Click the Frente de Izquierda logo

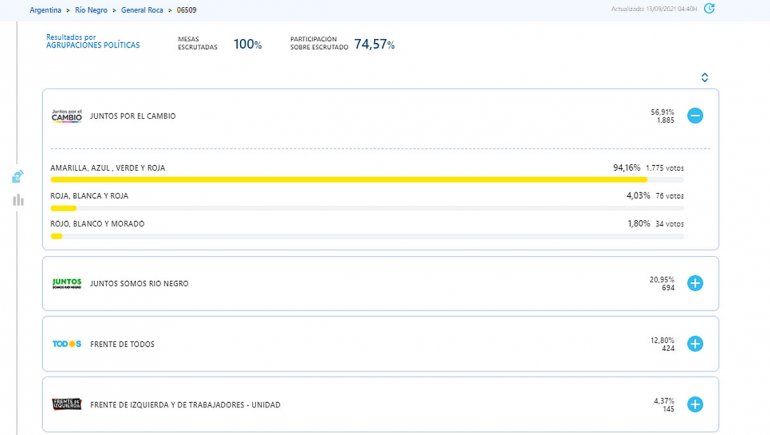pos(66,405)
